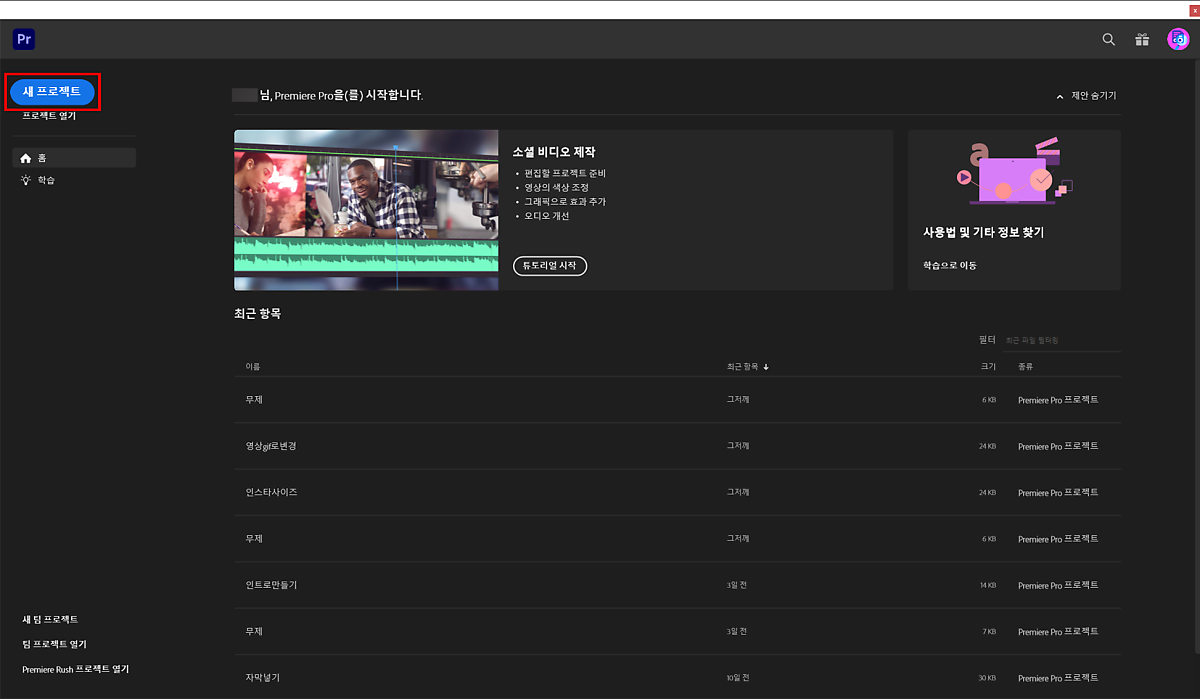The width and height of the screenshot is (1200, 699).
Task: Open the user profile avatar
Action: pos(1178,39)
